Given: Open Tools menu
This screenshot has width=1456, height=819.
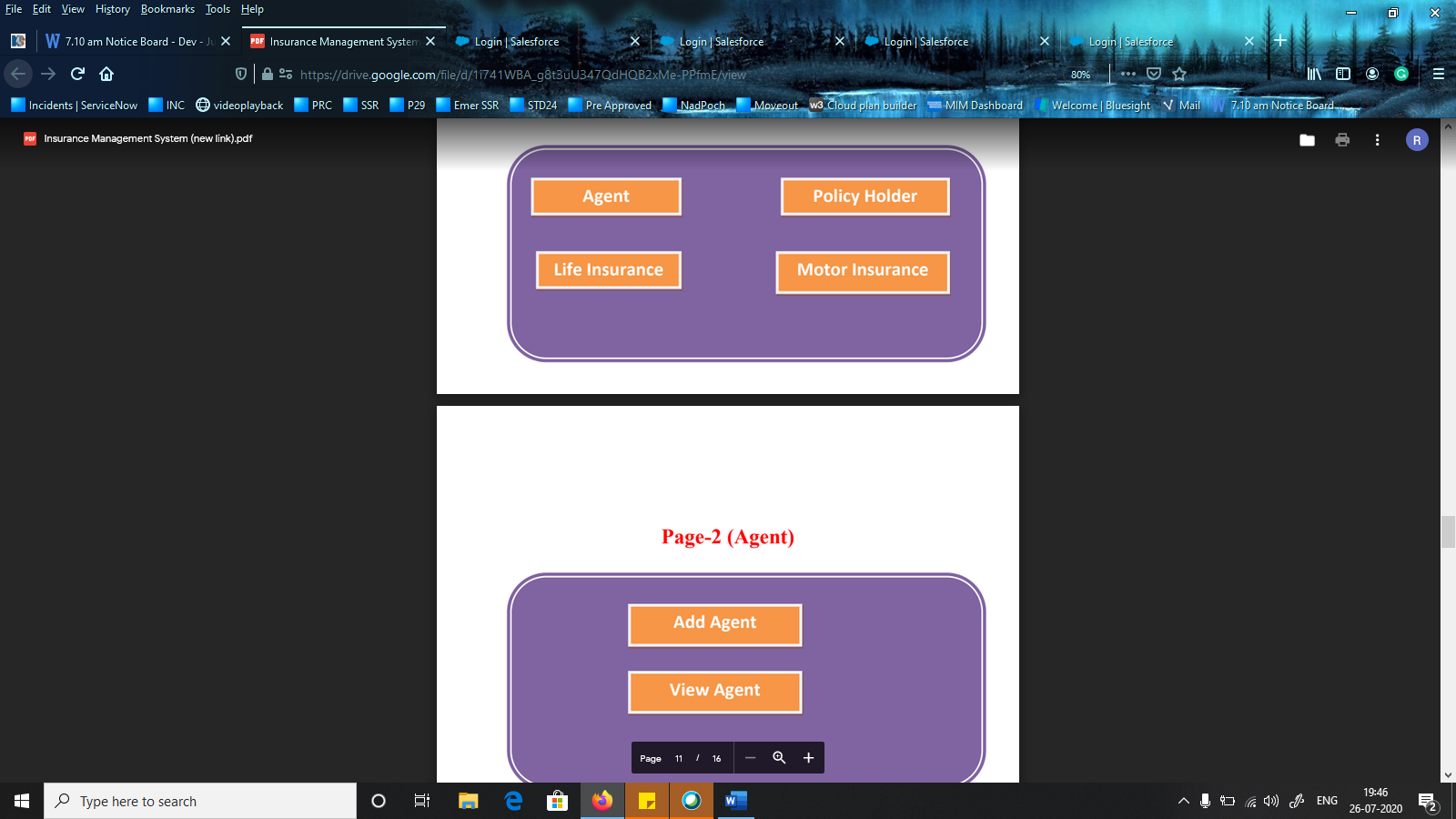Looking at the screenshot, I should pyautogui.click(x=217, y=9).
